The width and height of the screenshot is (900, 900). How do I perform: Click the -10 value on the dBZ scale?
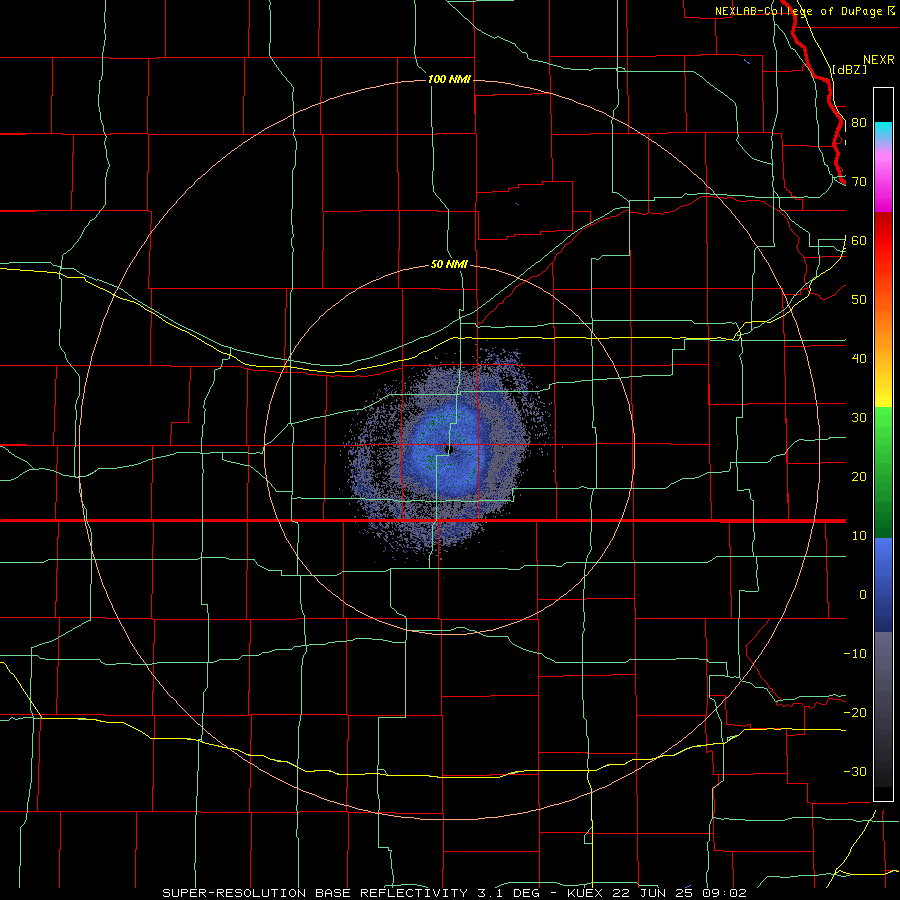pyautogui.click(x=855, y=654)
